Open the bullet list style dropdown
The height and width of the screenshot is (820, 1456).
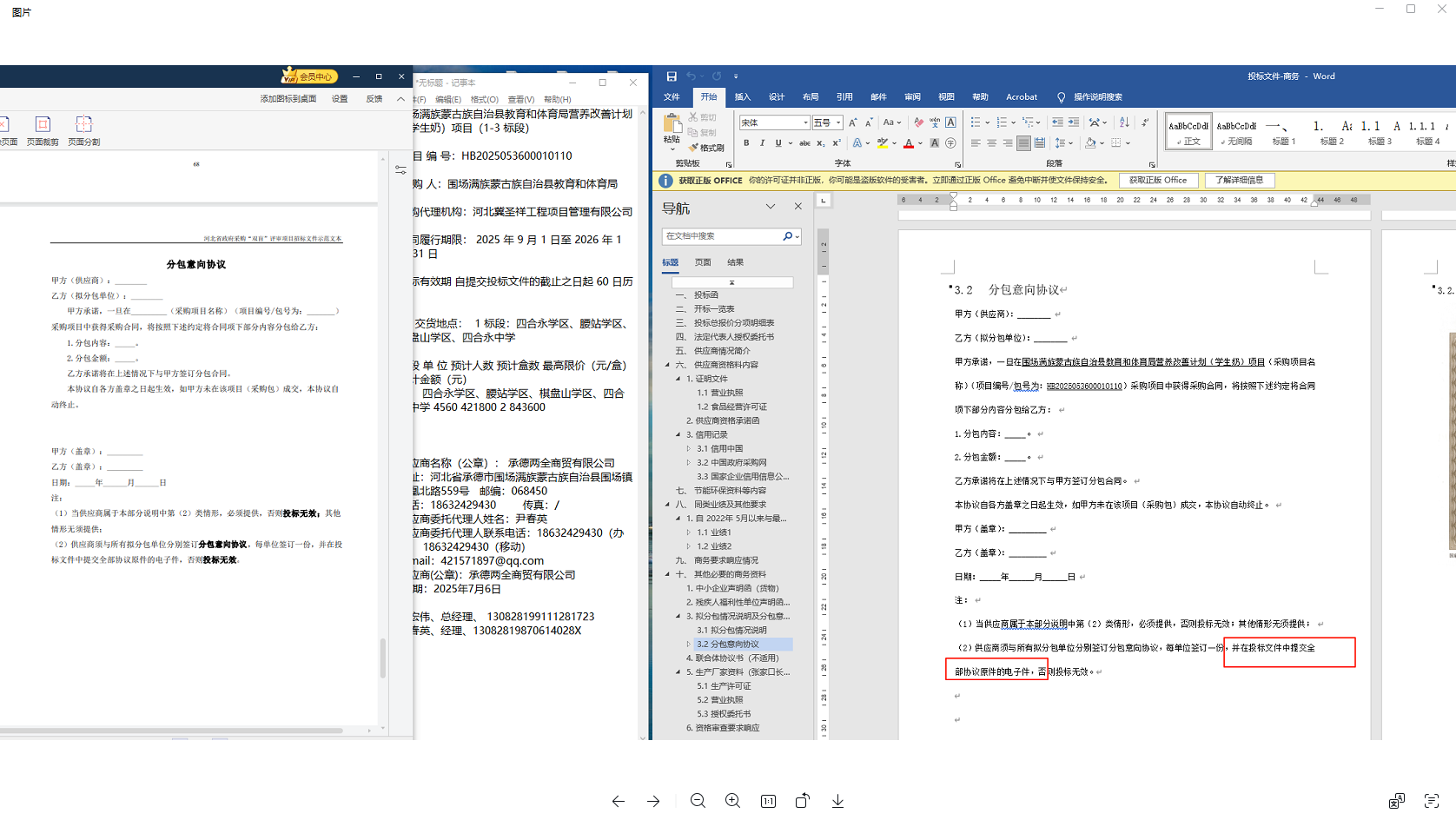[988, 123]
